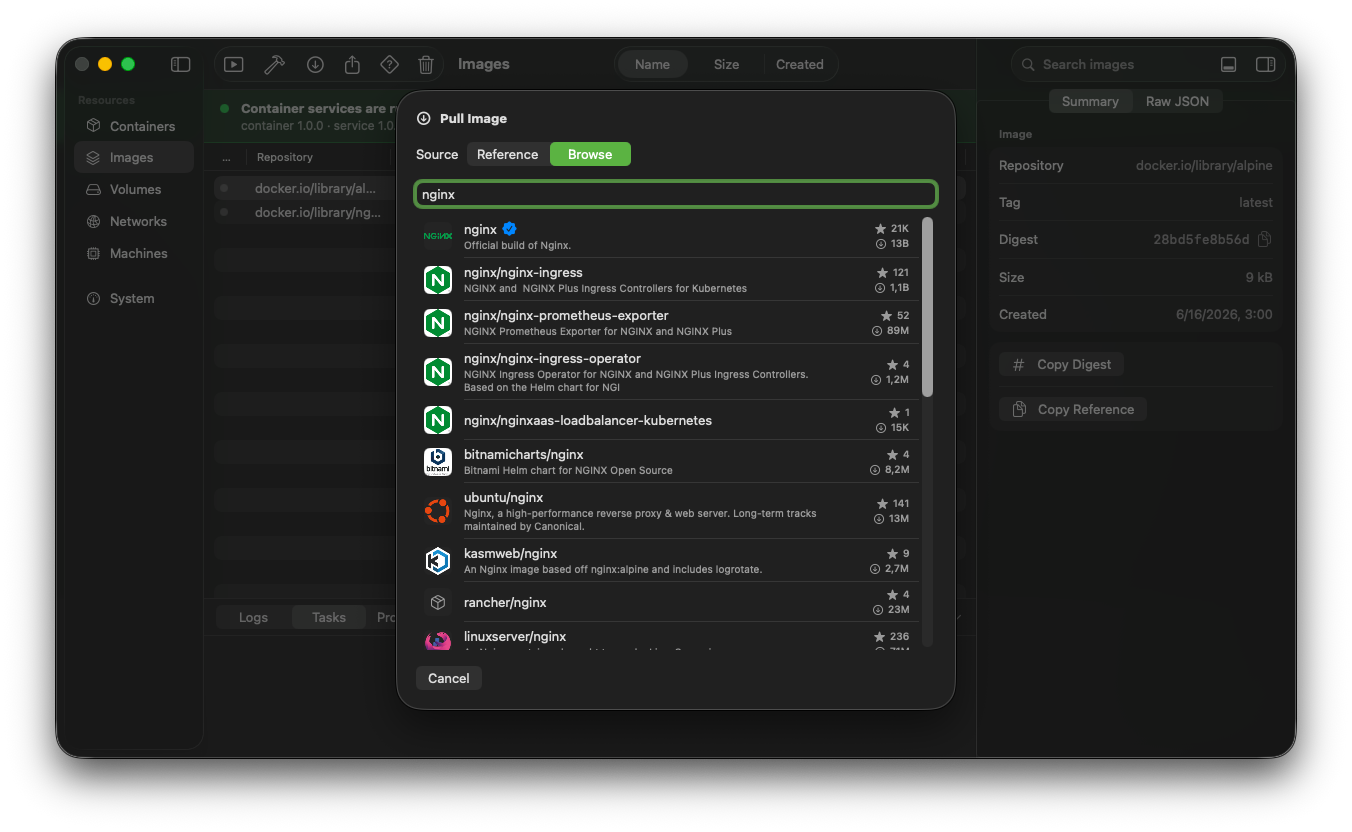Viewport: 1352px width, 832px height.
Task: Click the diamond question mark inspect icon
Action: (390, 64)
